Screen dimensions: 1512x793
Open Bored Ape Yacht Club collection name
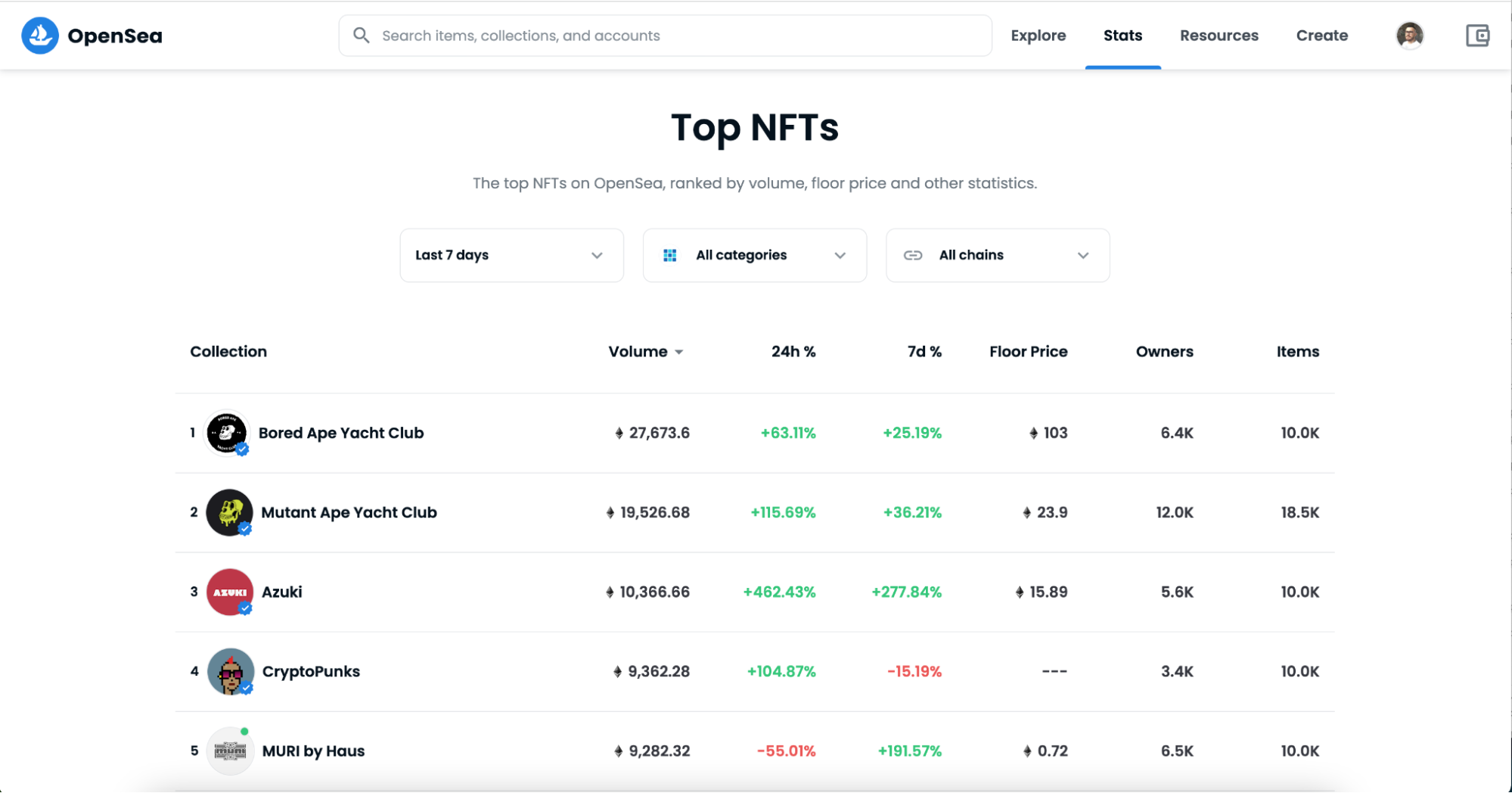coord(341,433)
